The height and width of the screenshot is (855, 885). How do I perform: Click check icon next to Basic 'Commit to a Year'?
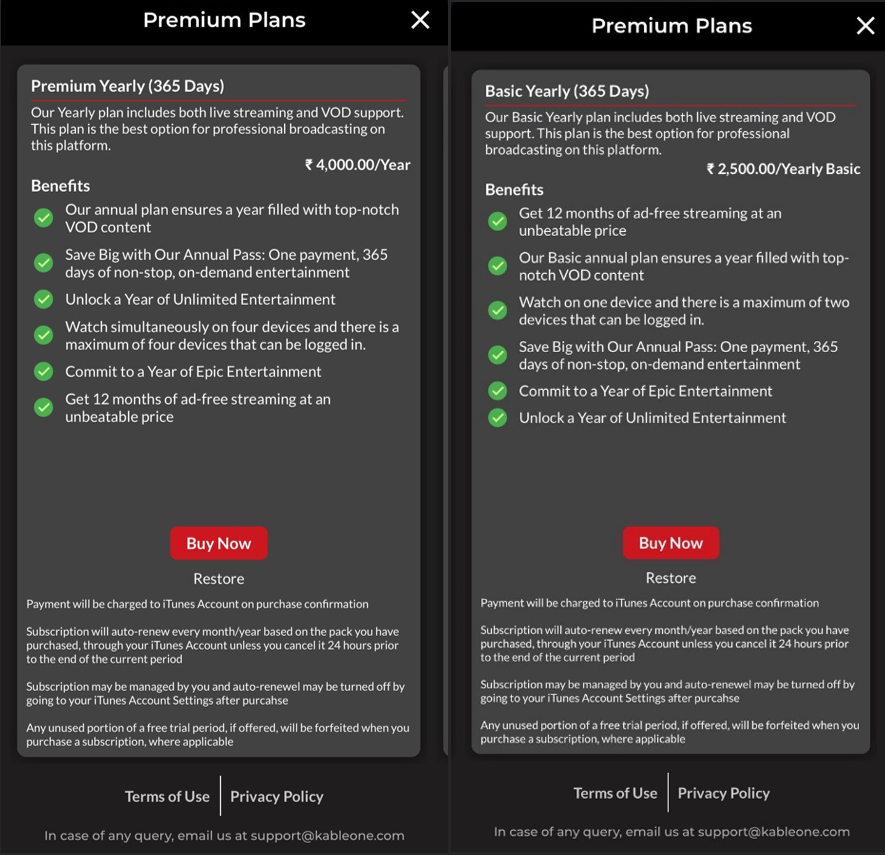pyautogui.click(x=497, y=391)
